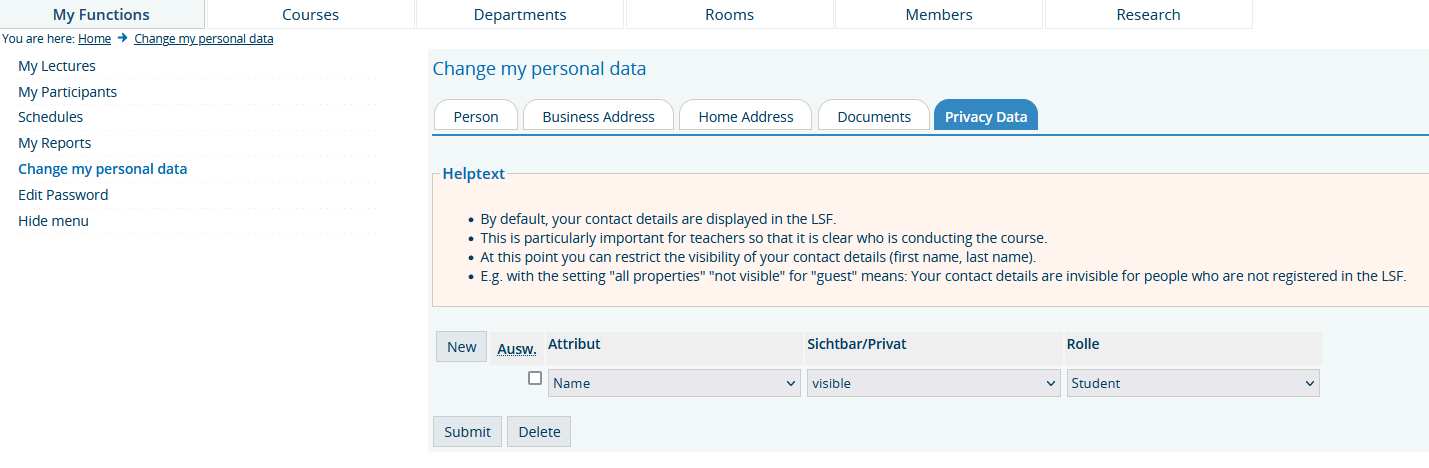The image size is (1429, 468).
Task: Open the Business Address tab
Action: 598,117
